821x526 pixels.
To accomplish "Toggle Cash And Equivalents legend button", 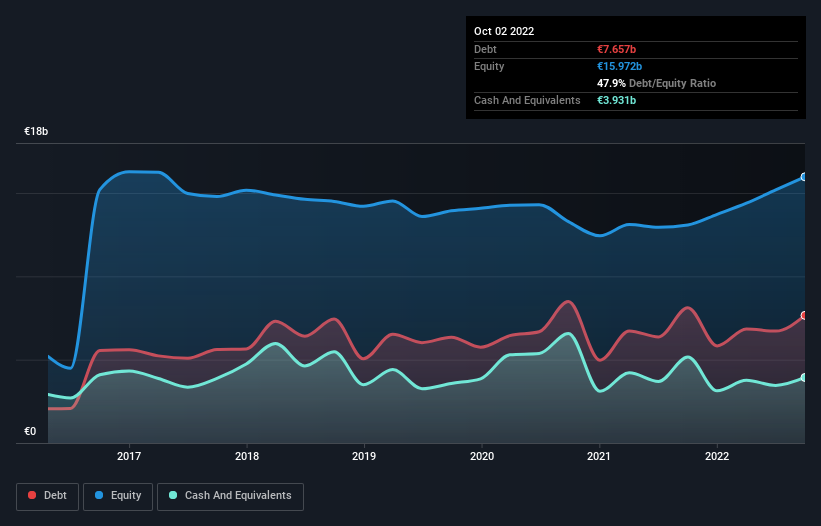I will (x=230, y=496).
